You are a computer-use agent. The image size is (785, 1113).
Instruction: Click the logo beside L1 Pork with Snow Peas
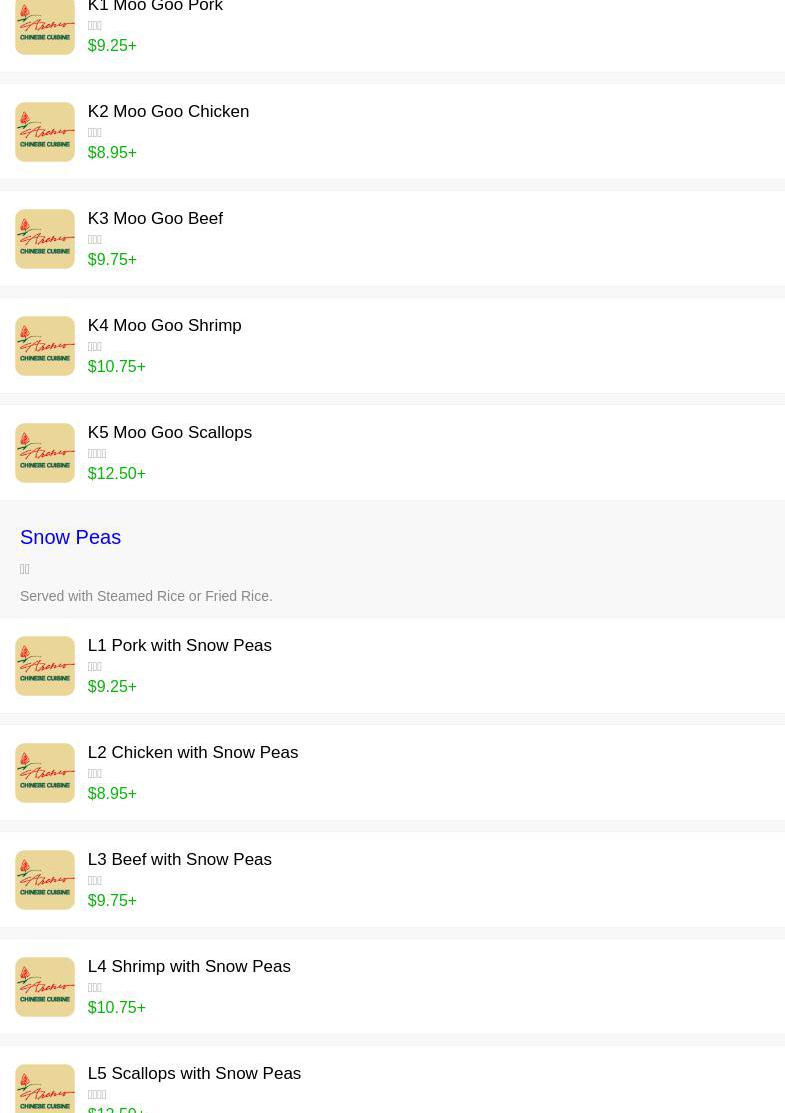[x=45, y=666]
